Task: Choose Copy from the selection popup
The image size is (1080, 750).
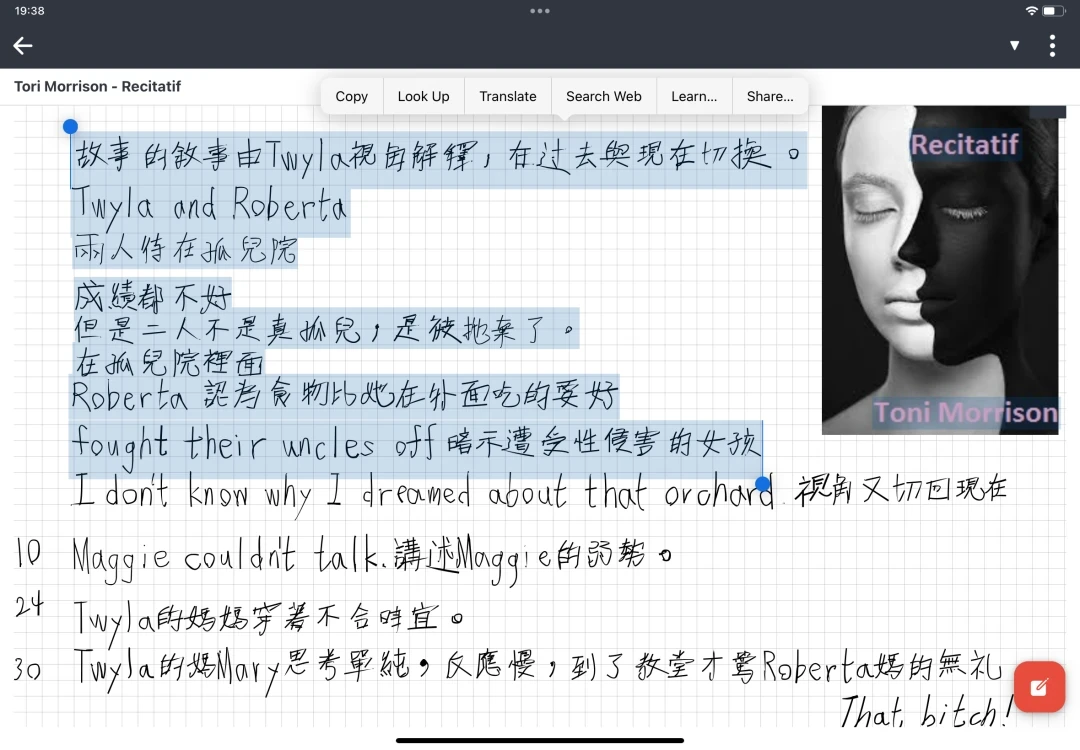Action: pyautogui.click(x=351, y=96)
